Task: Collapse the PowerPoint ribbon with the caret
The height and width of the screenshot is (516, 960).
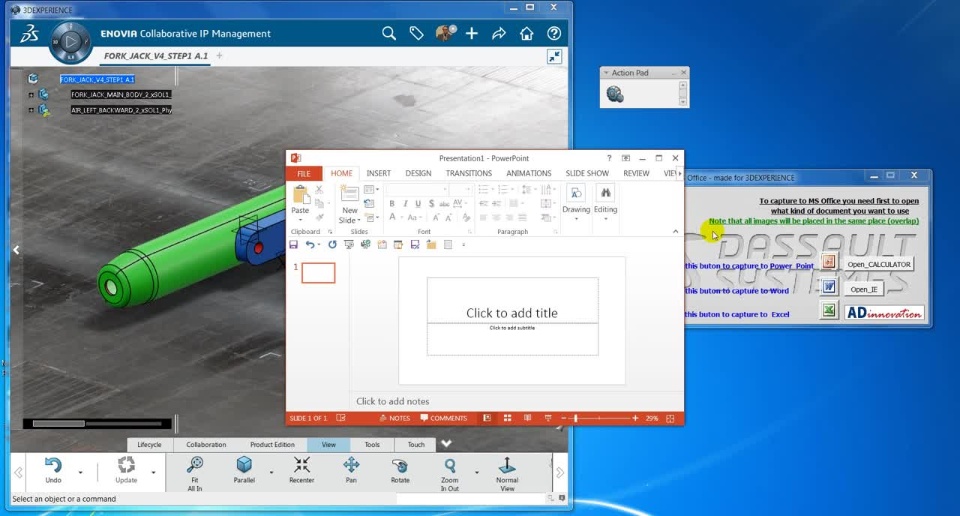Action: [x=675, y=231]
